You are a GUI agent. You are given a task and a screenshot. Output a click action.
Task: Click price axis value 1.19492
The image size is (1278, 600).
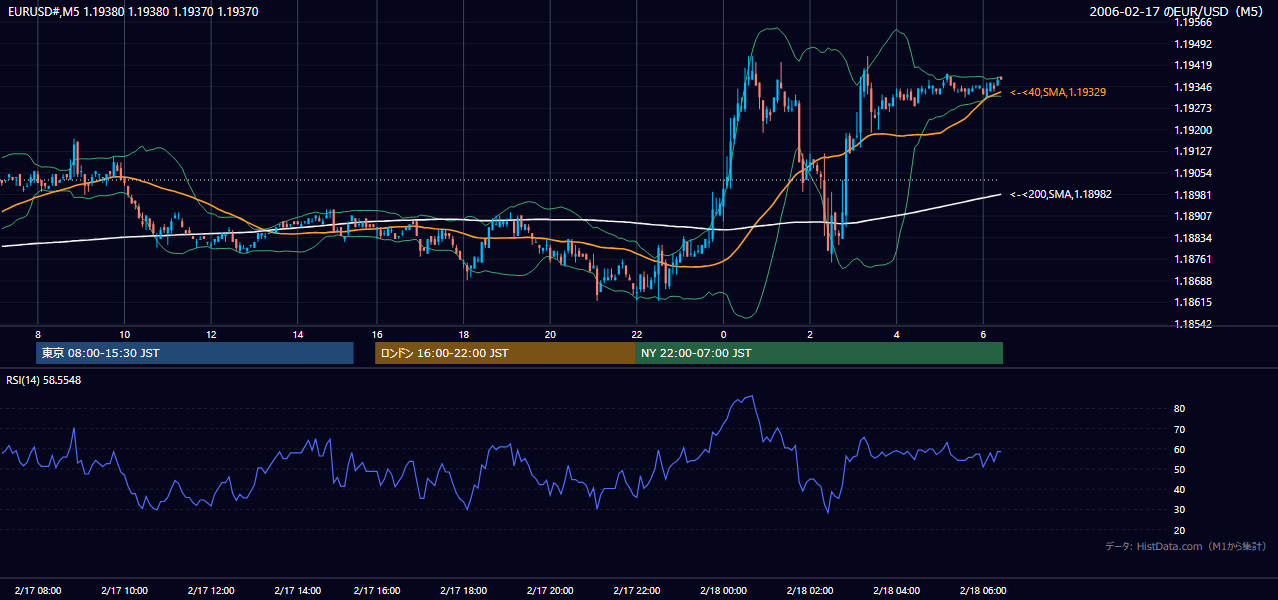pos(1192,44)
